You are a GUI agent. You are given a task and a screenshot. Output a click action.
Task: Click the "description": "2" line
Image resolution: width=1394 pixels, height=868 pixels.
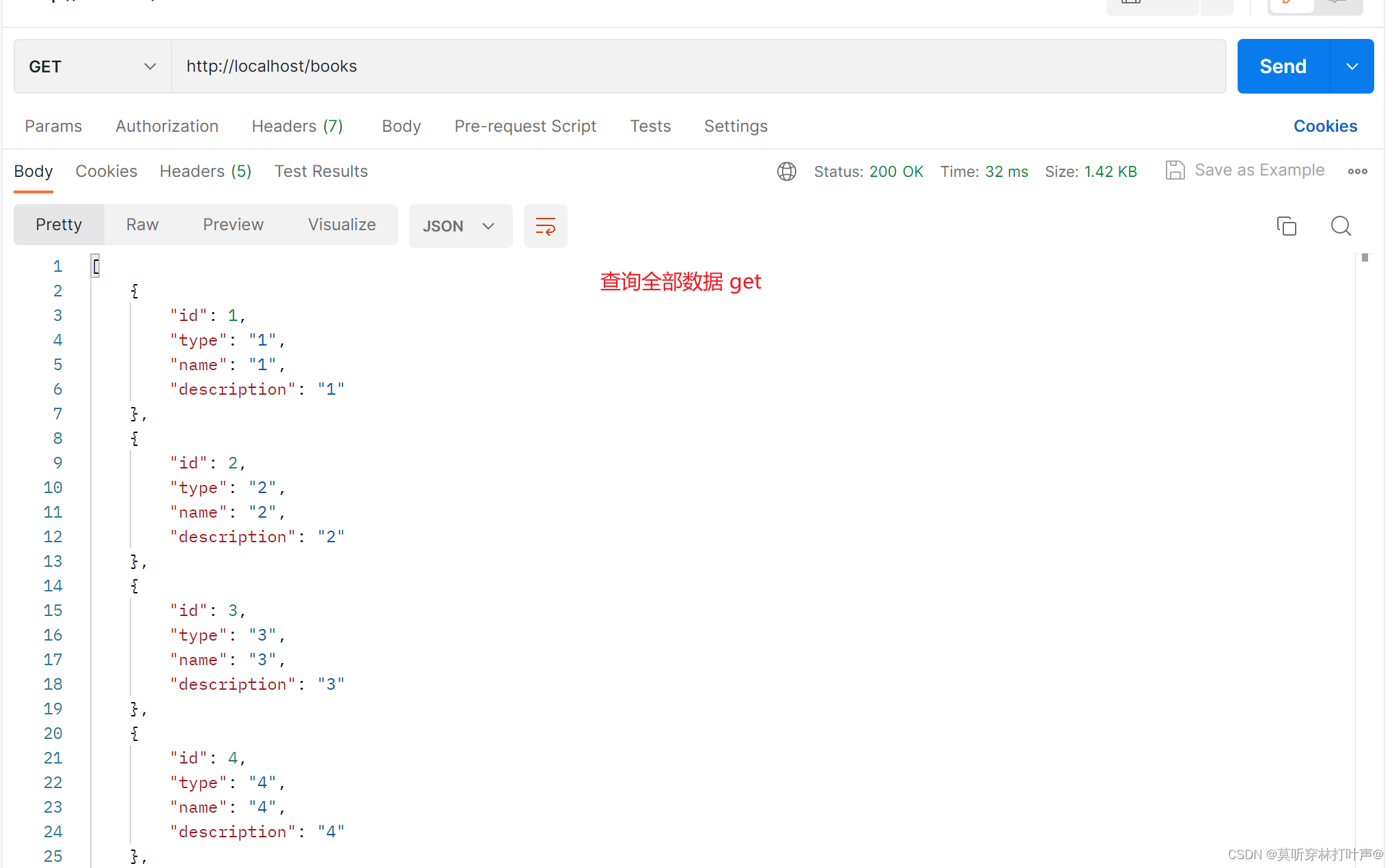pyautogui.click(x=257, y=537)
